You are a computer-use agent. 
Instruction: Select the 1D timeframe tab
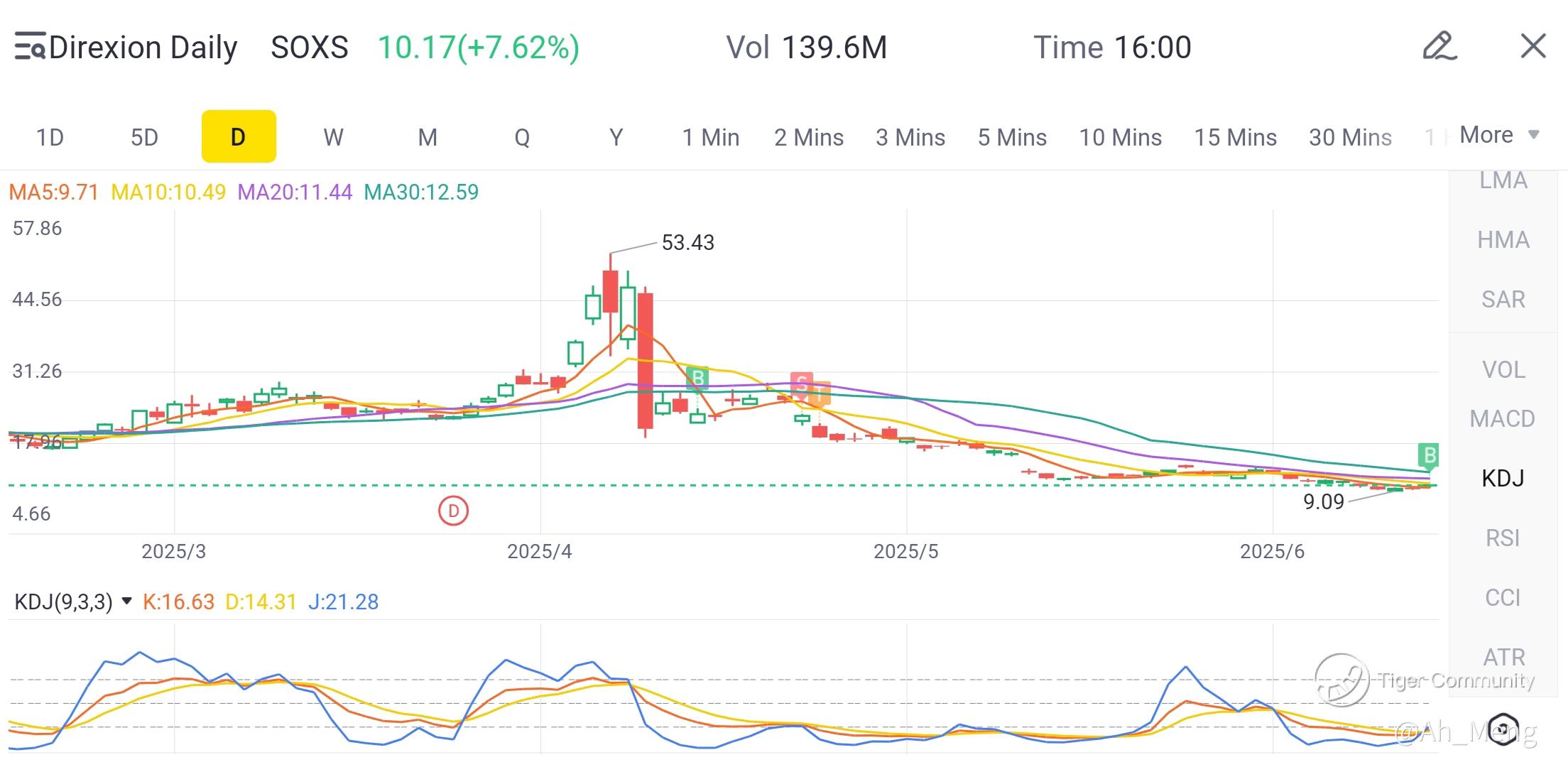point(50,137)
